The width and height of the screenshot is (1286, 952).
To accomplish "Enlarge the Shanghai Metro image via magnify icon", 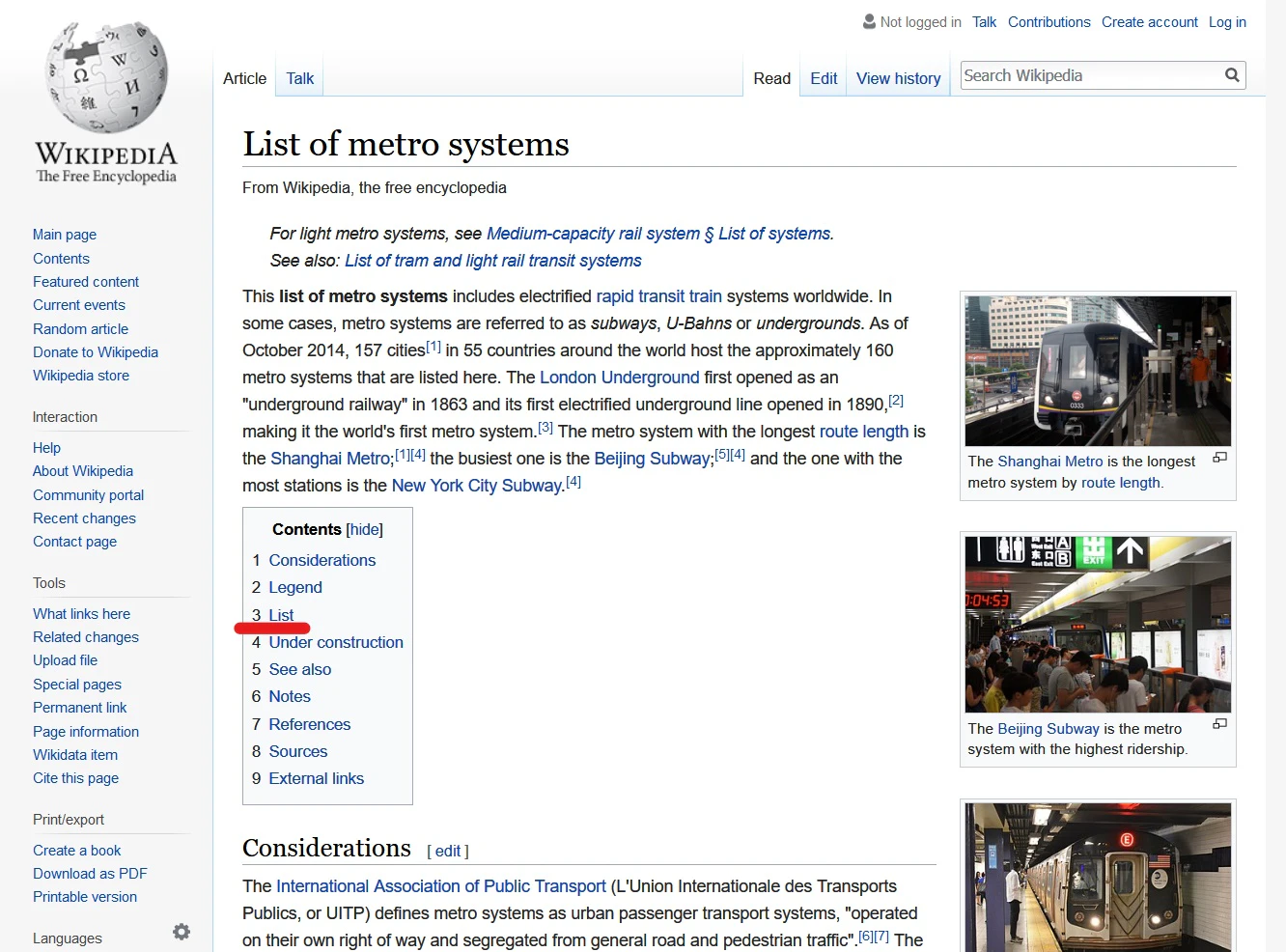I will pyautogui.click(x=1219, y=458).
